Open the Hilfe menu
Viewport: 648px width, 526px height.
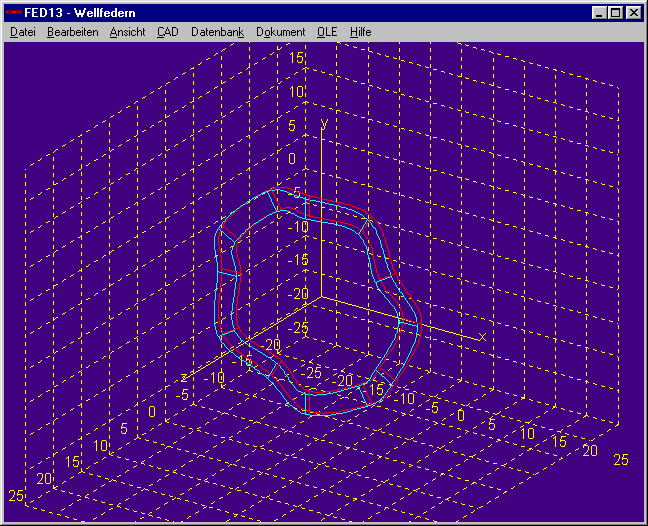click(360, 32)
